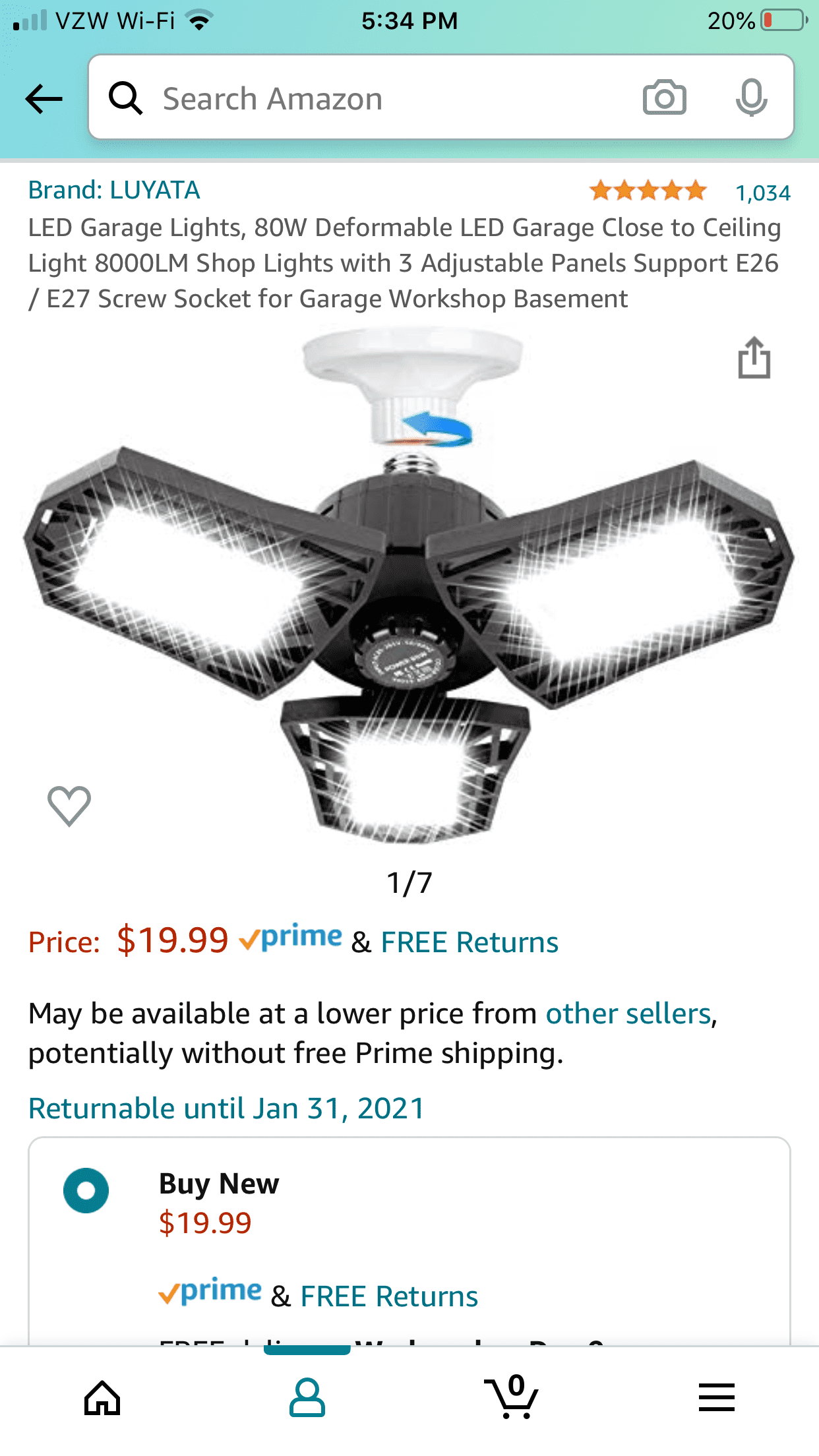Tap FREE Returns beside the price
The width and height of the screenshot is (819, 1456).
(470, 942)
